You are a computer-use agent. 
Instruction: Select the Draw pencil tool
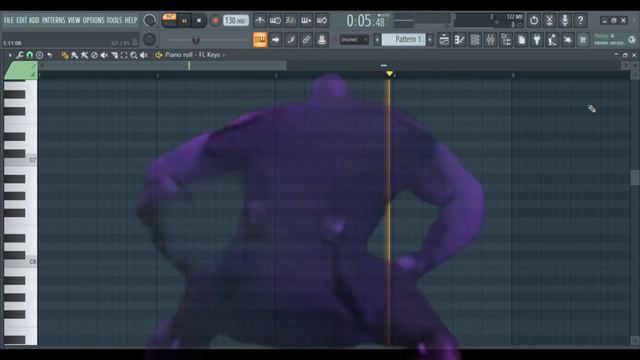coord(64,55)
